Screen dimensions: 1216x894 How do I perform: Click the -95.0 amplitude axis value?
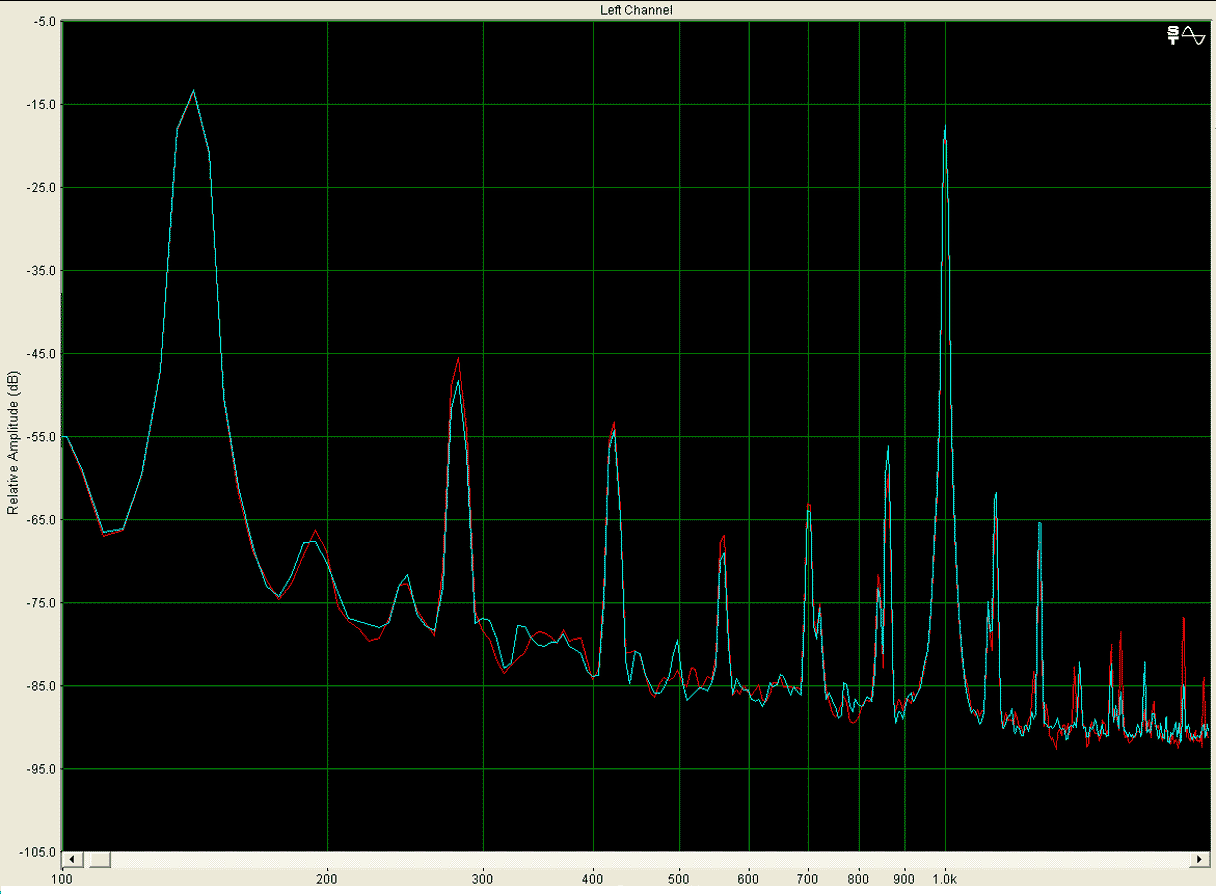point(39,768)
